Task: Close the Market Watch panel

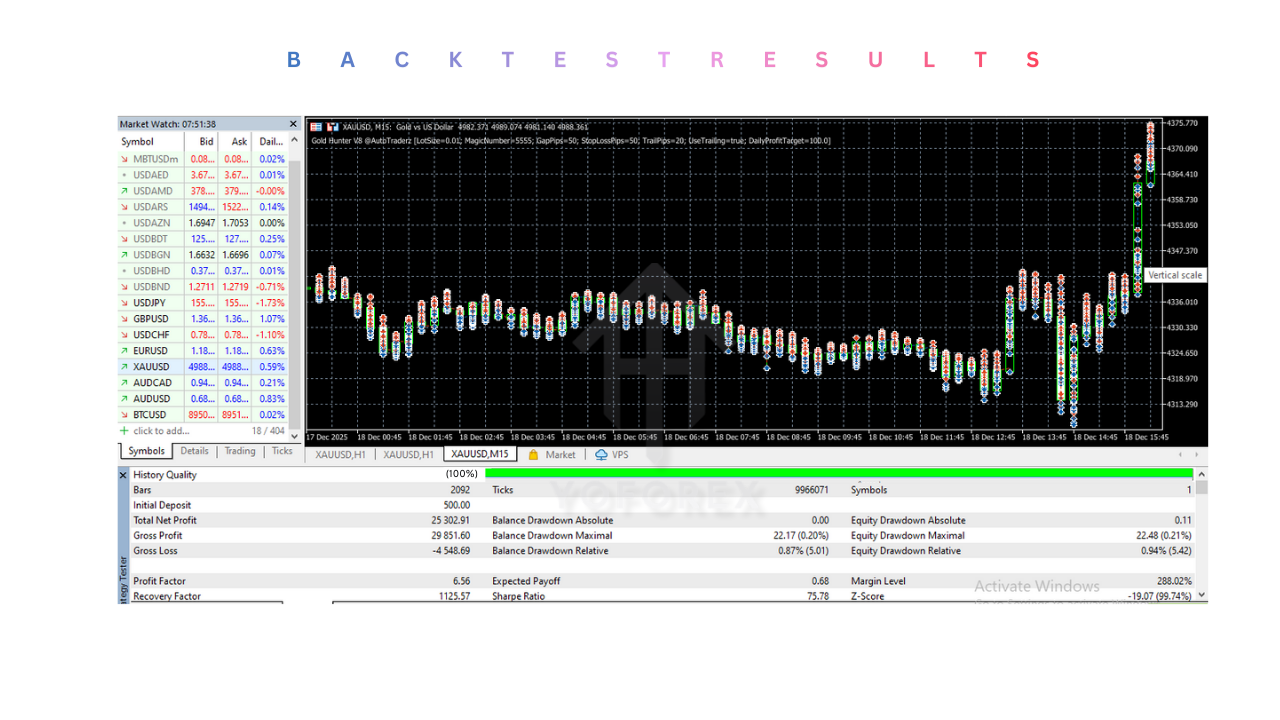Action: click(x=293, y=124)
